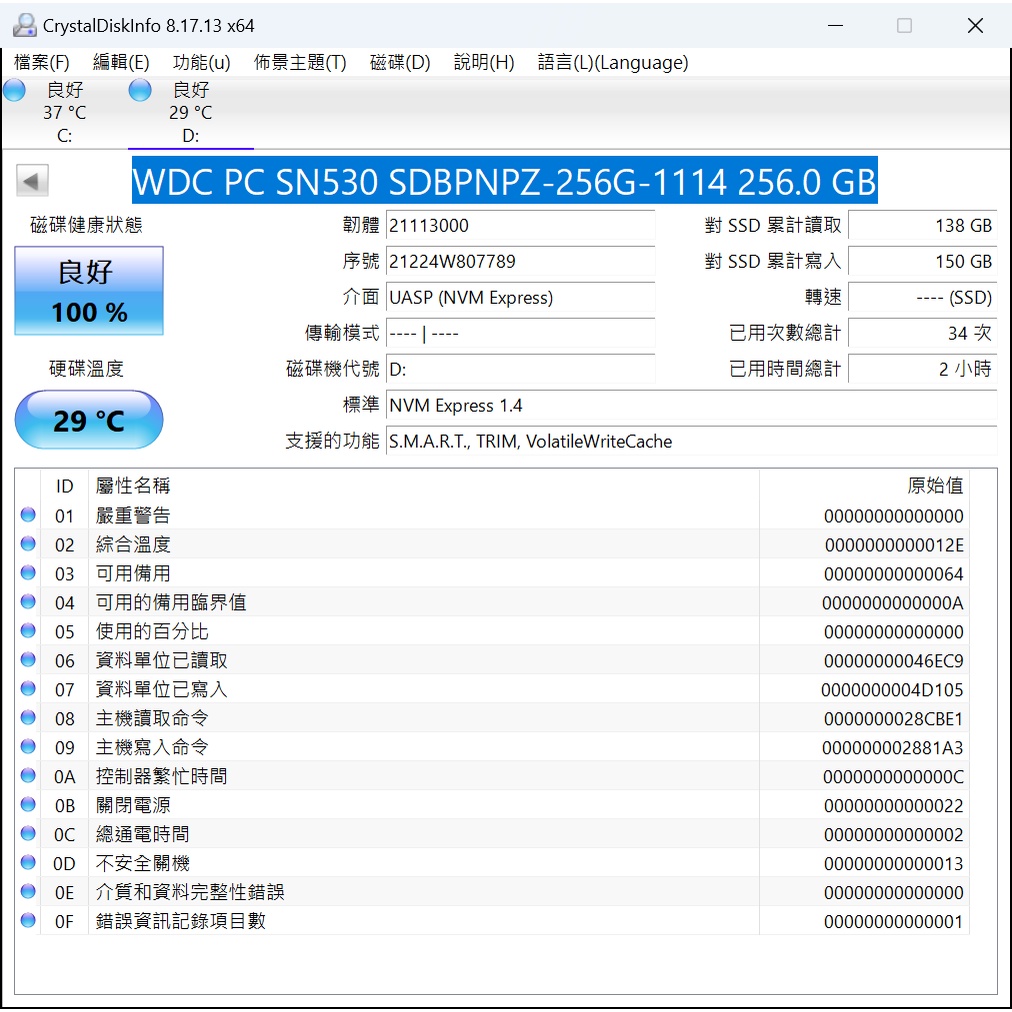
Task: Click the previous disk arrow button
Action: 32,182
